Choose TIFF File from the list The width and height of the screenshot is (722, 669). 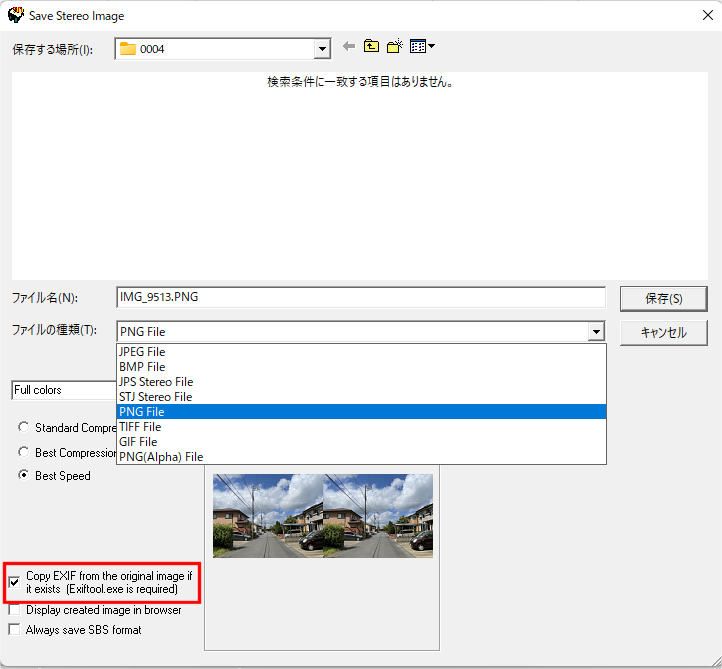point(361,427)
